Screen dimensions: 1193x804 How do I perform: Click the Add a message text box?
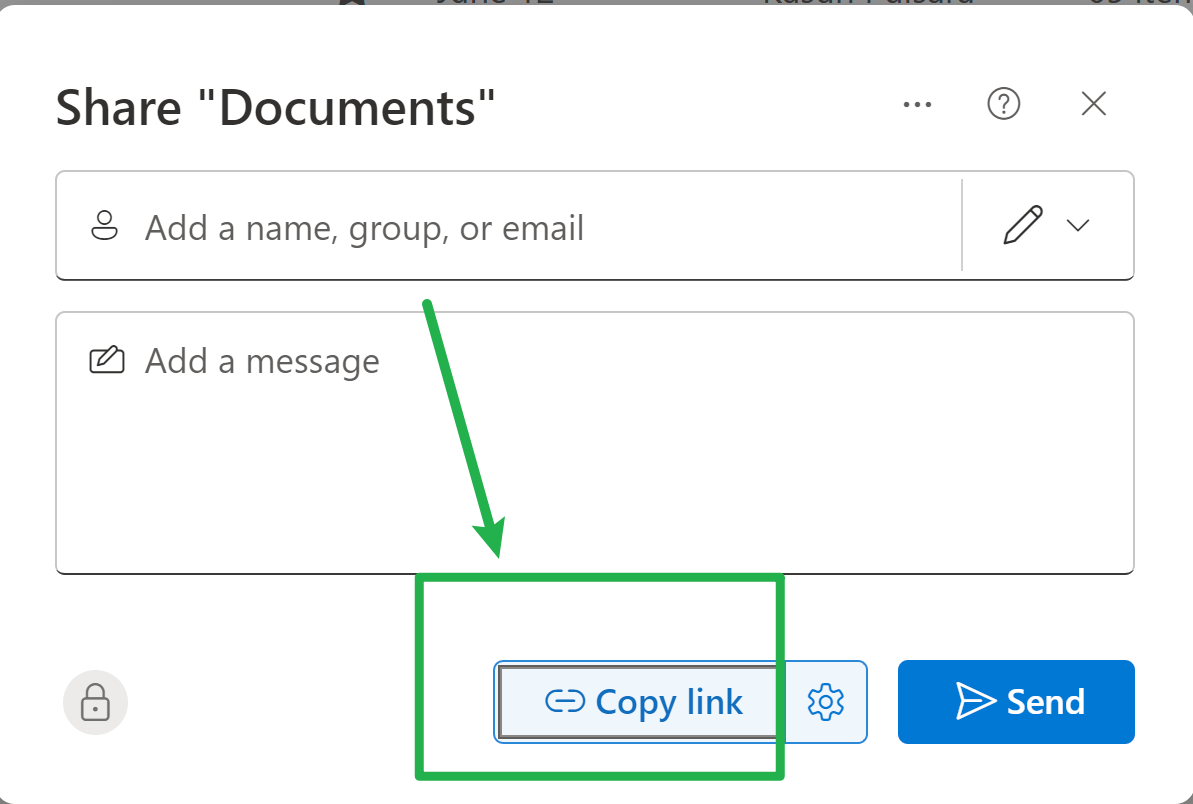tap(595, 443)
